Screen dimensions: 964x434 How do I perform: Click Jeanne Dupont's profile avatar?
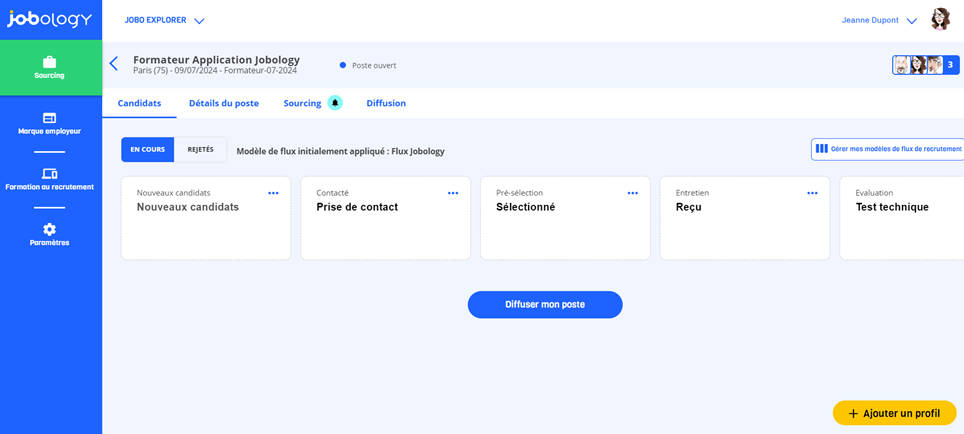click(x=940, y=20)
